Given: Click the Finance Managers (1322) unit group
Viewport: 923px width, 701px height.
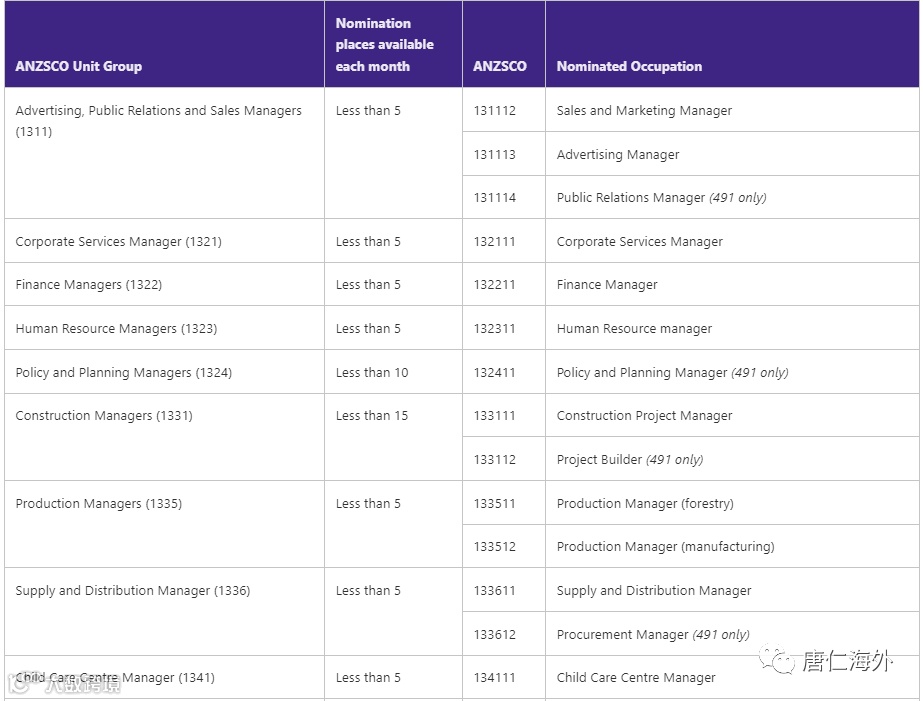Looking at the screenshot, I should click(89, 285).
